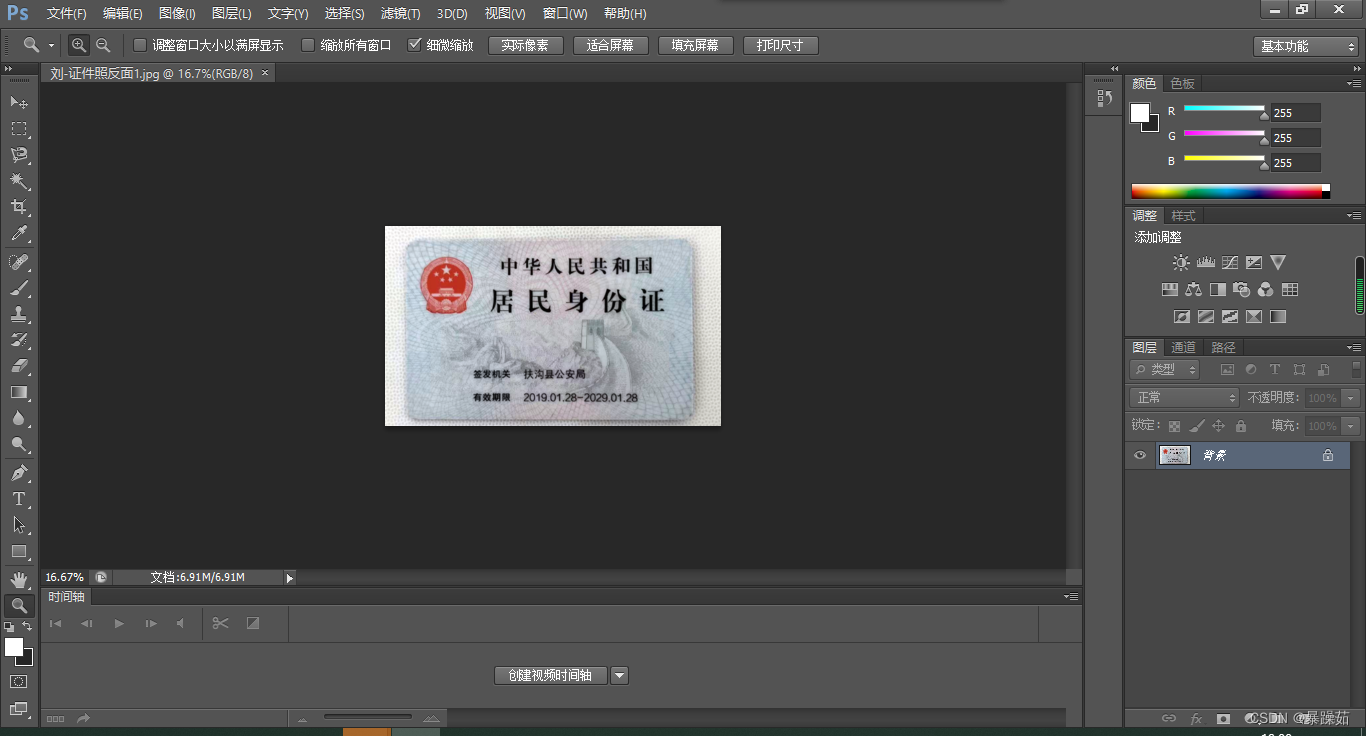This screenshot has height=736, width=1366.
Task: Select the Brush tool
Action: [x=19, y=288]
